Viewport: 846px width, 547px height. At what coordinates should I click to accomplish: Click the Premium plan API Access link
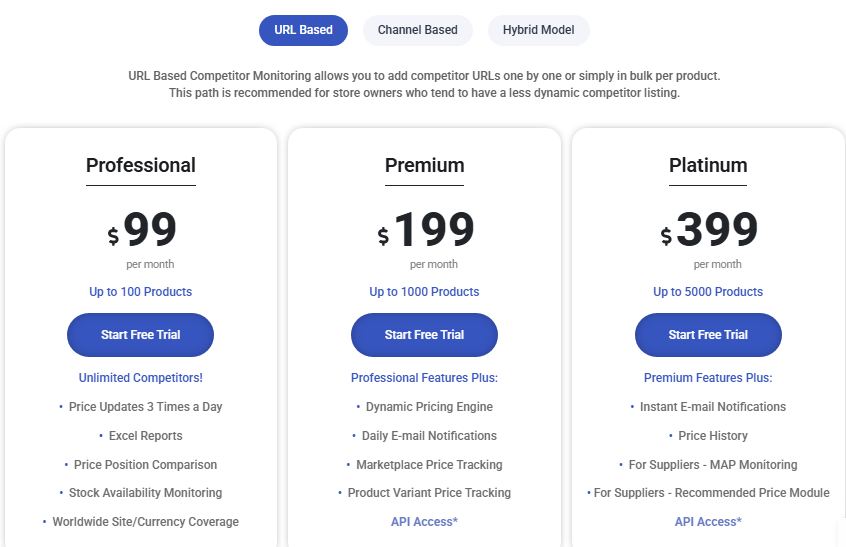pyautogui.click(x=424, y=522)
